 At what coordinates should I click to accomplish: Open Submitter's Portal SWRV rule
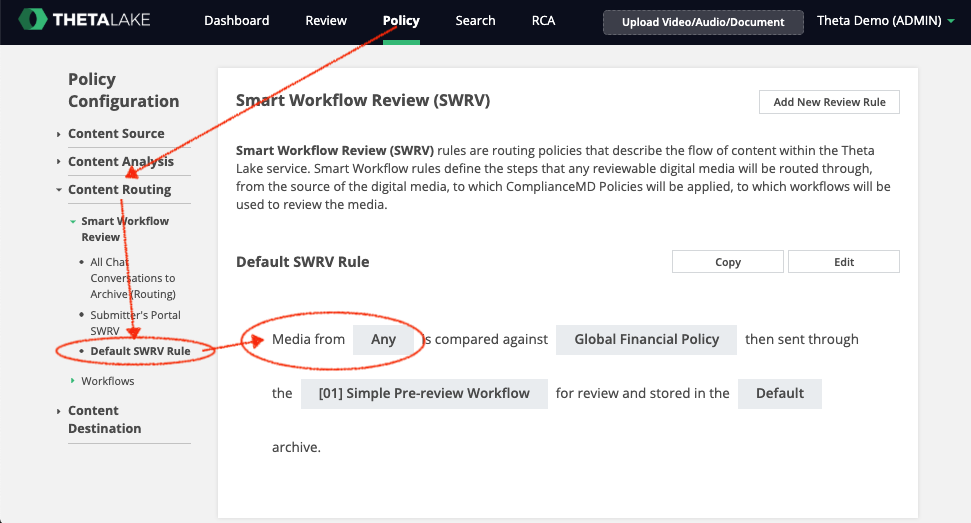tap(136, 322)
